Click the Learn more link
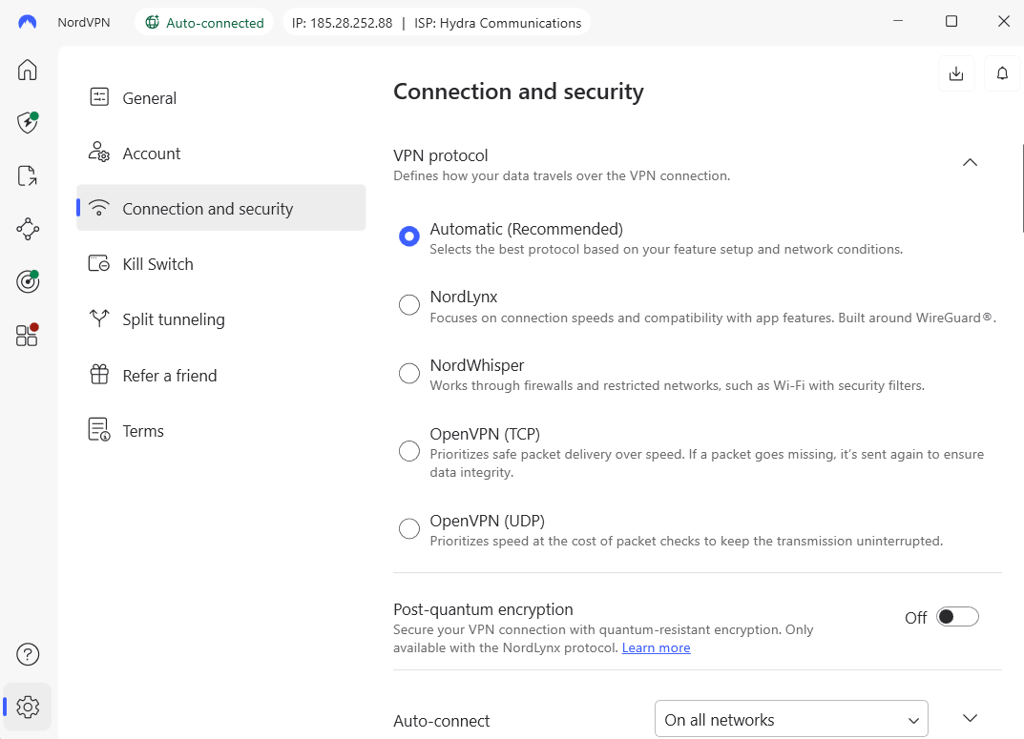 [x=656, y=648]
